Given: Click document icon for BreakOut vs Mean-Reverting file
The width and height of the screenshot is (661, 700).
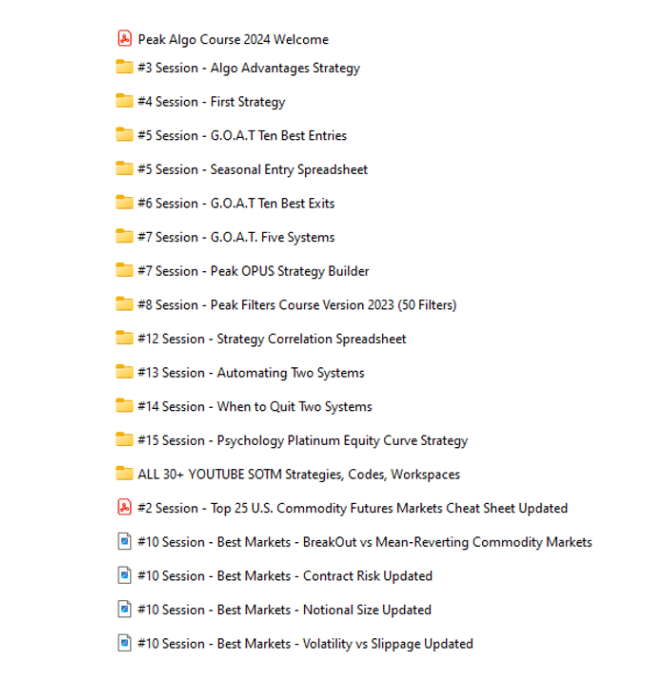Looking at the screenshot, I should 124,542.
